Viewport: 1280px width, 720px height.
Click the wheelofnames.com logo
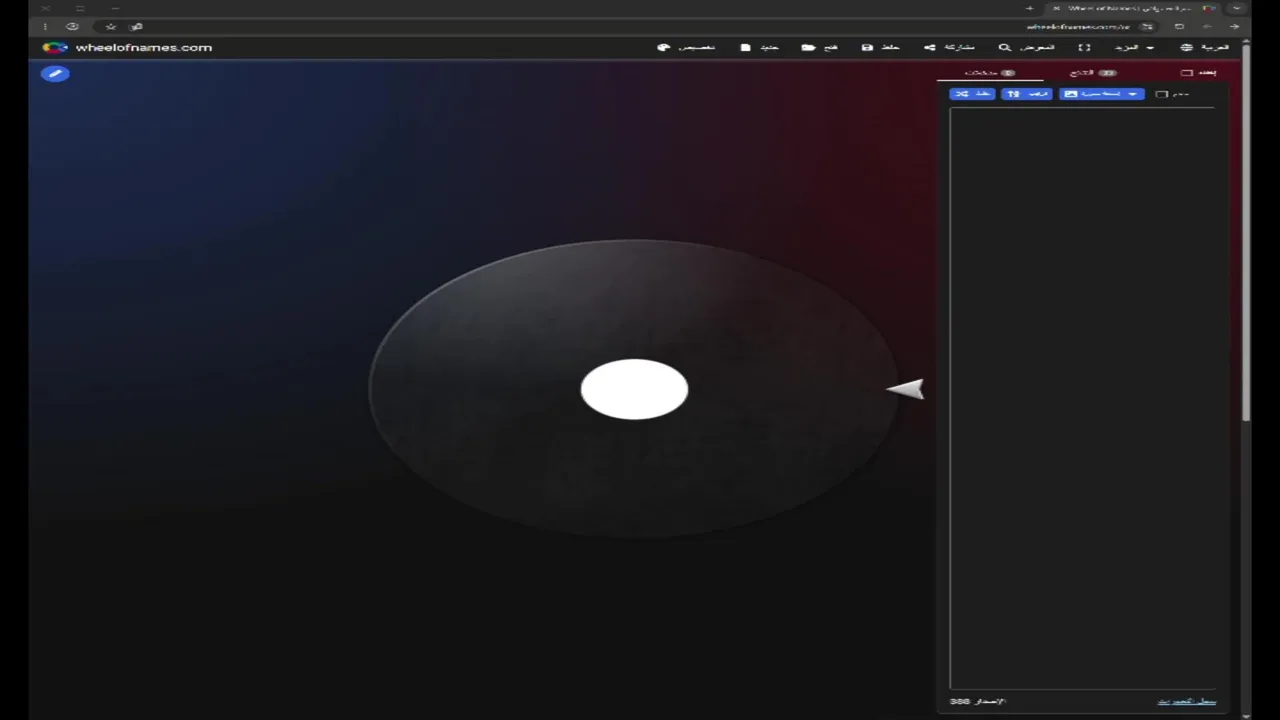(x=127, y=47)
